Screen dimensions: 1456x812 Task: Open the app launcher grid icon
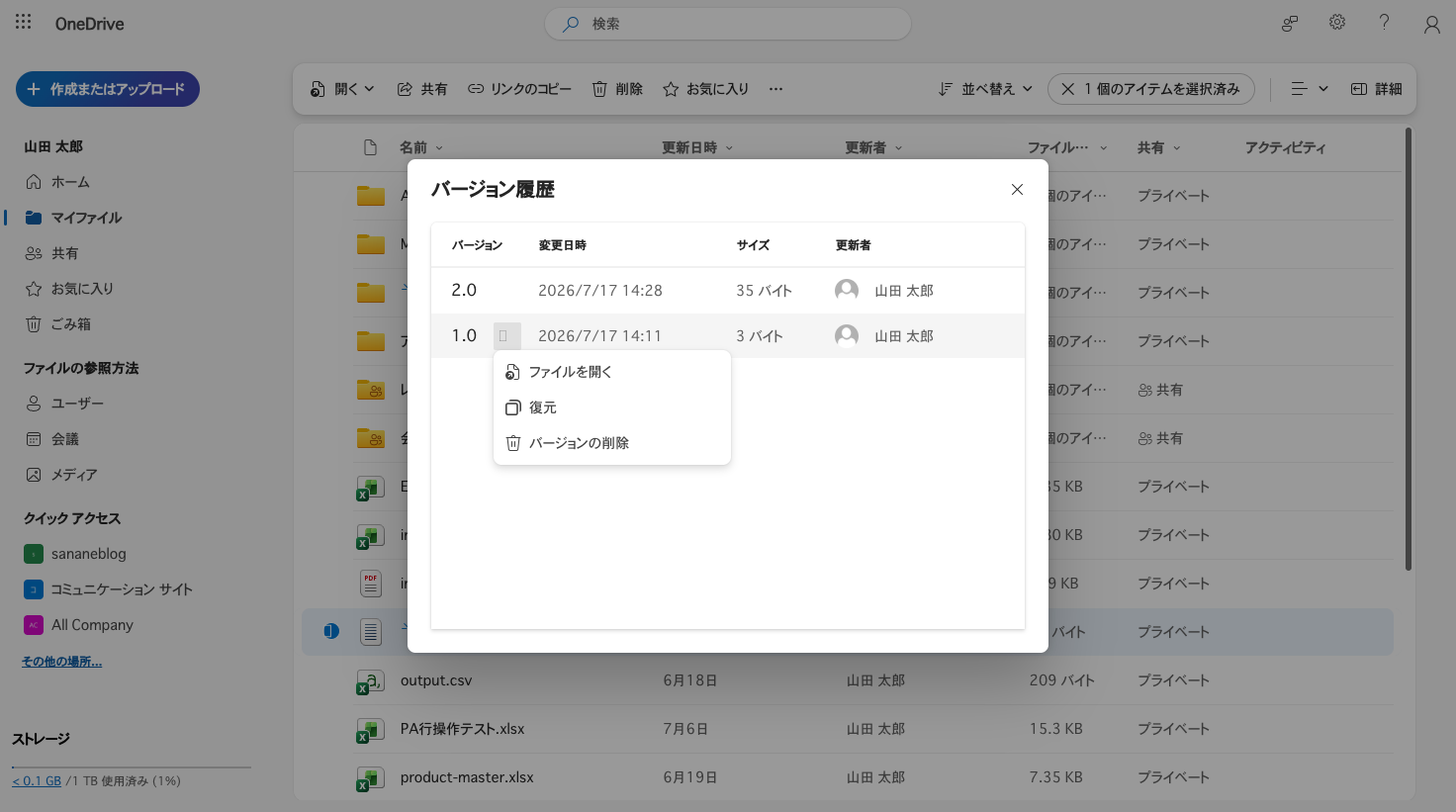(x=24, y=22)
